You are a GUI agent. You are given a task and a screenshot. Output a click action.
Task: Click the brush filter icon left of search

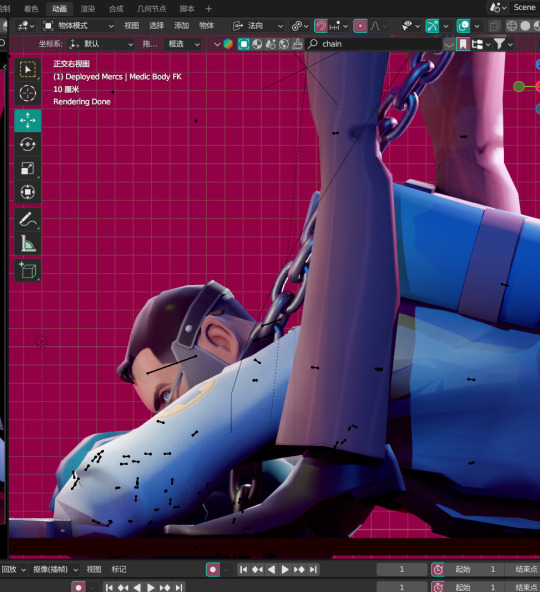(298, 44)
